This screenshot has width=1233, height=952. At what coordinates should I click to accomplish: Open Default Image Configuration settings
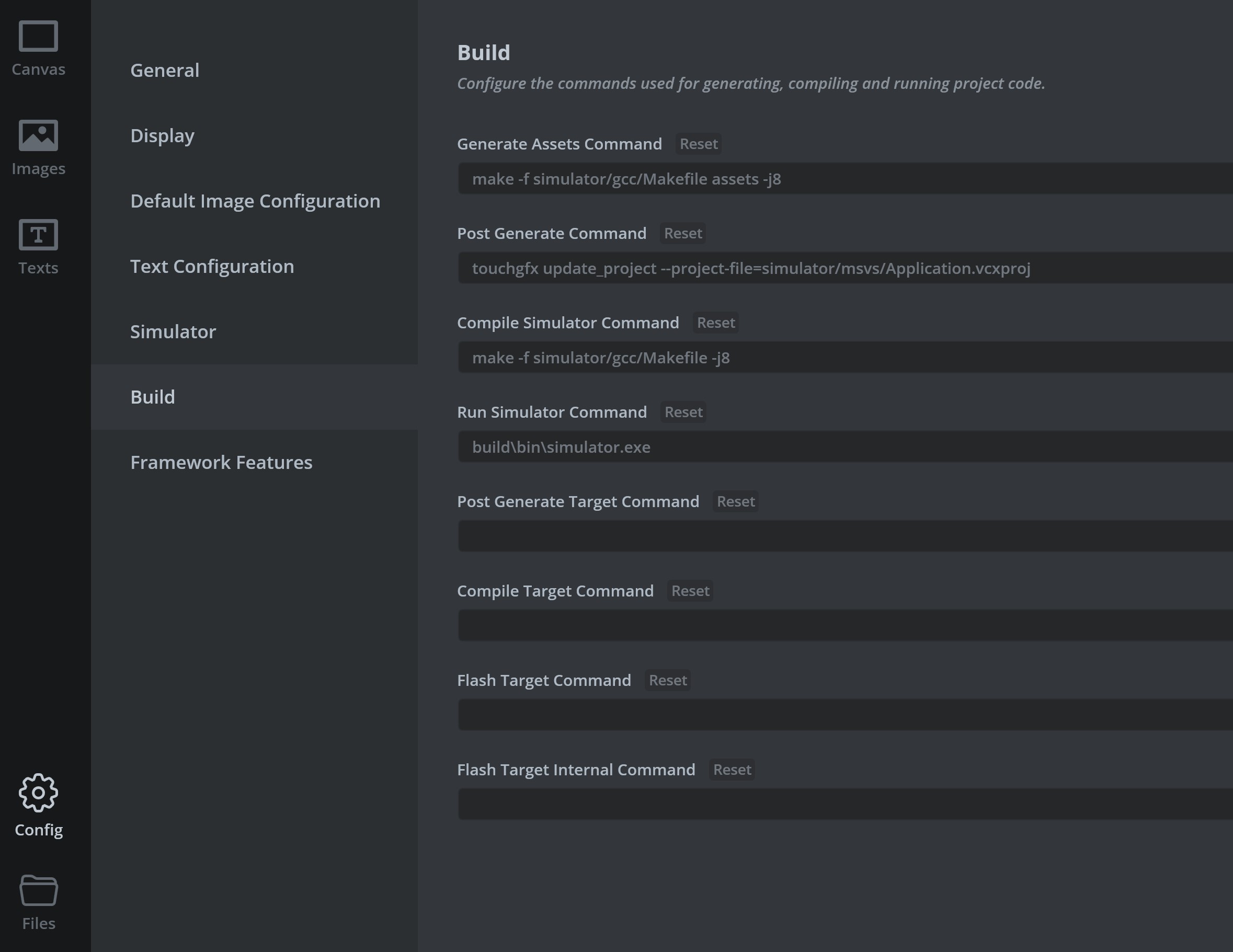(x=255, y=201)
